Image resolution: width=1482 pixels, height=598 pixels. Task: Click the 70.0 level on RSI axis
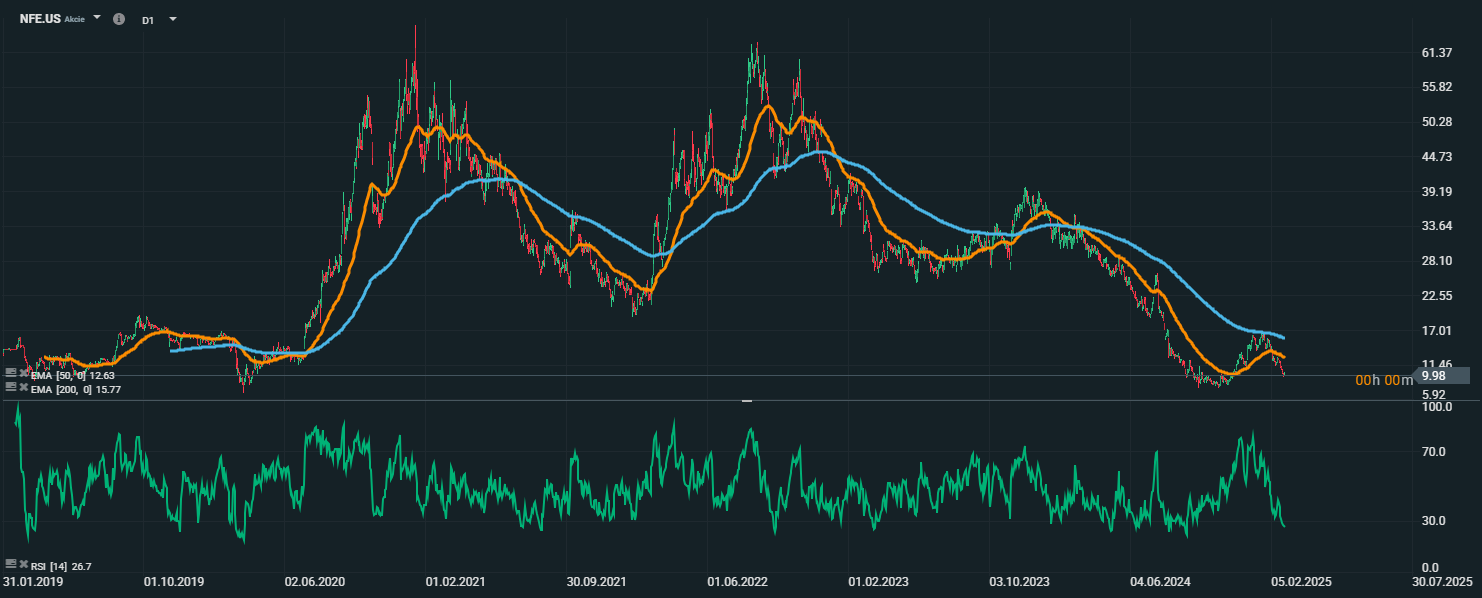(x=1436, y=452)
